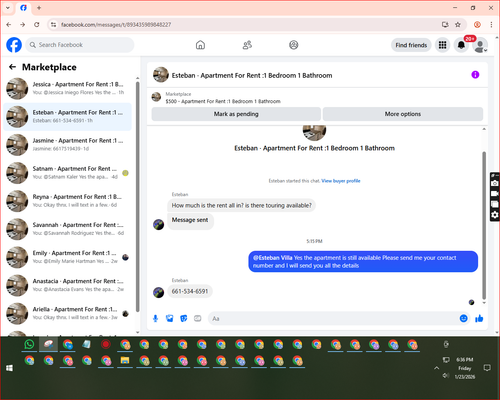Viewport: 500px width, 400px height.
Task: Open Satnam's apartment conversation
Action: [x=68, y=173]
